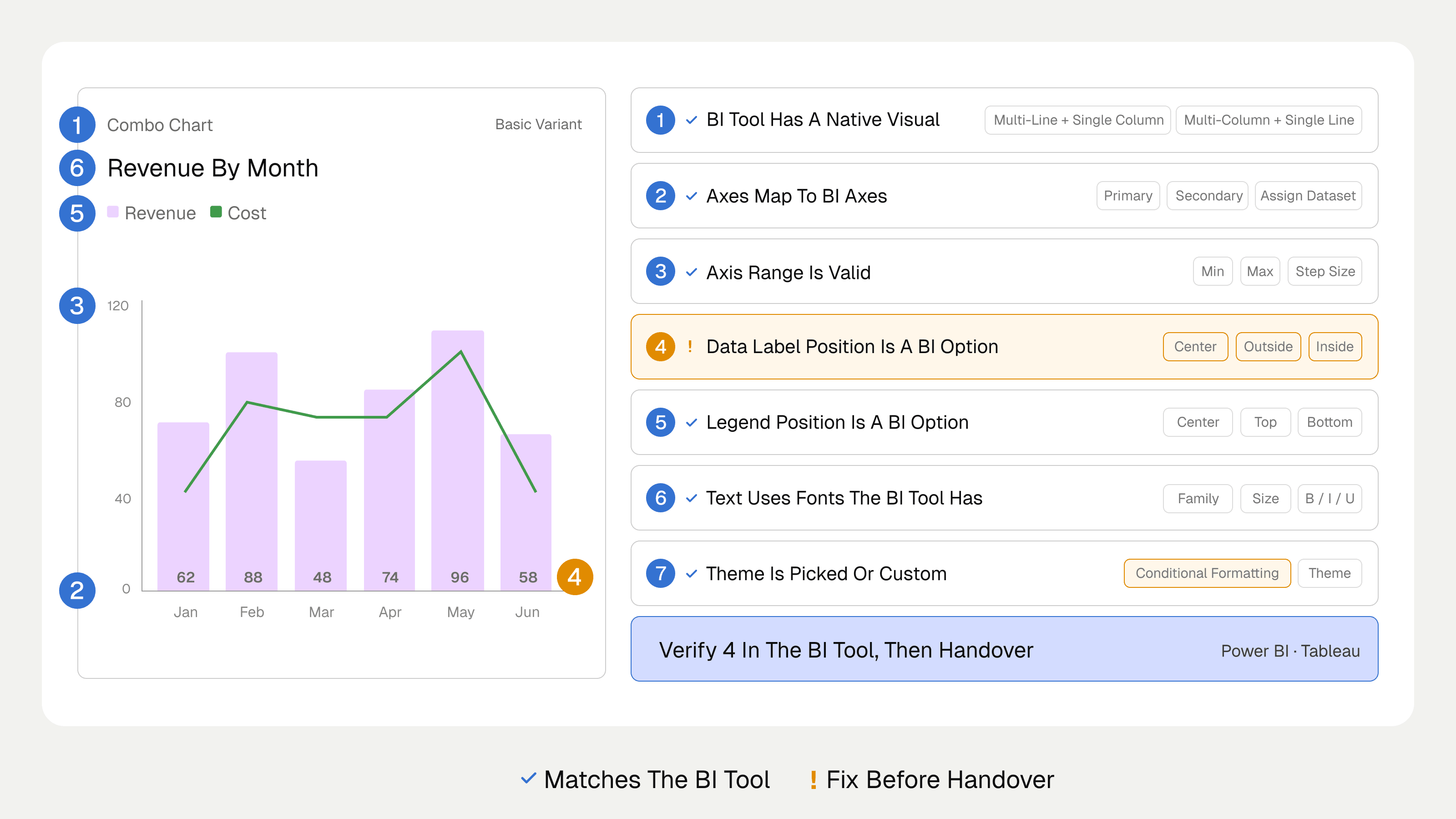Click the B / I / U chip

click(x=1330, y=499)
